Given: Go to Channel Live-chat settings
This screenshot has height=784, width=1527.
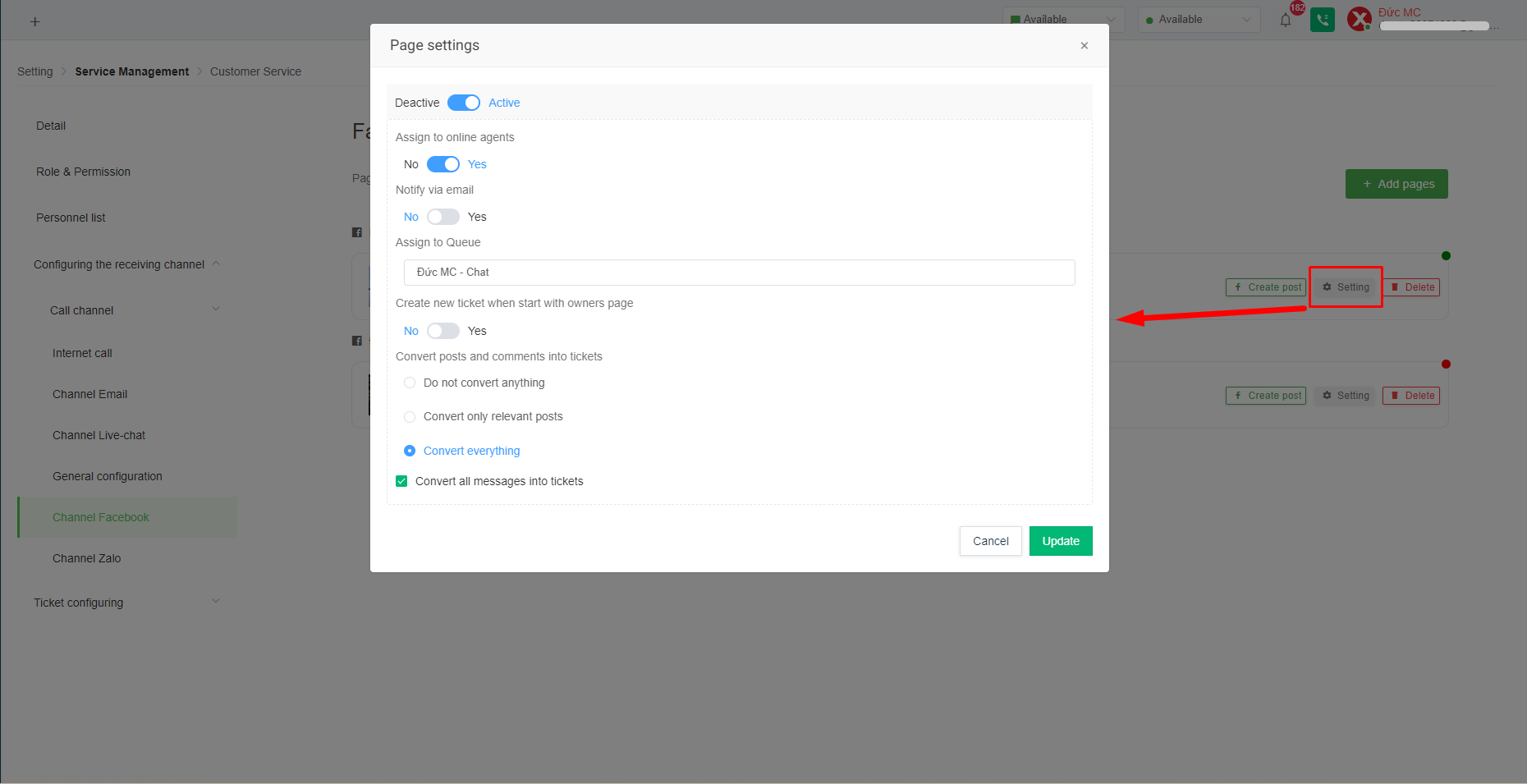Looking at the screenshot, I should [x=99, y=435].
